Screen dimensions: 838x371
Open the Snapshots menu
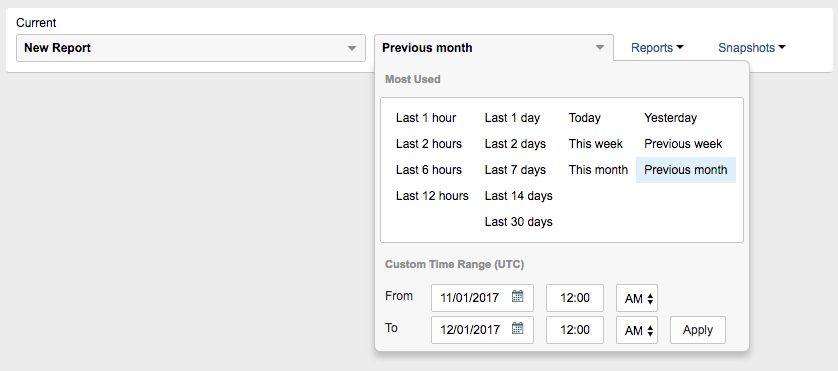[751, 48]
